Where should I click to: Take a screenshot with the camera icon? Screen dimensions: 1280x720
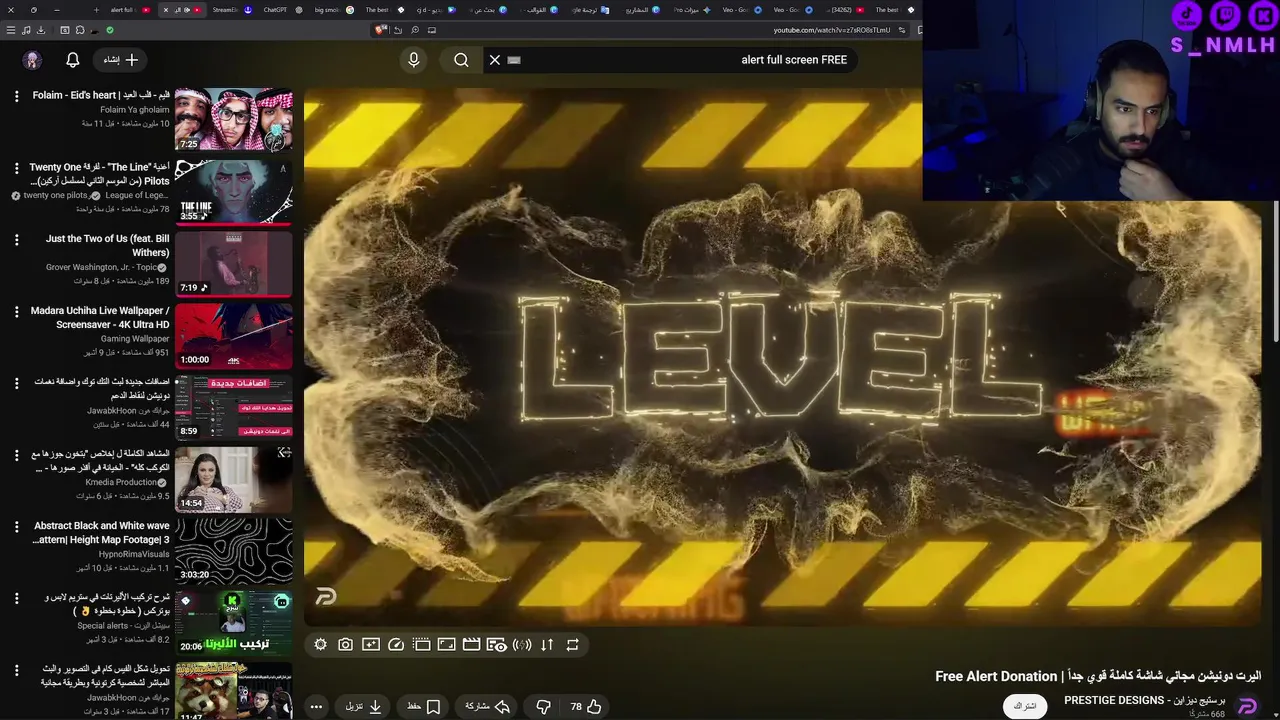click(345, 645)
